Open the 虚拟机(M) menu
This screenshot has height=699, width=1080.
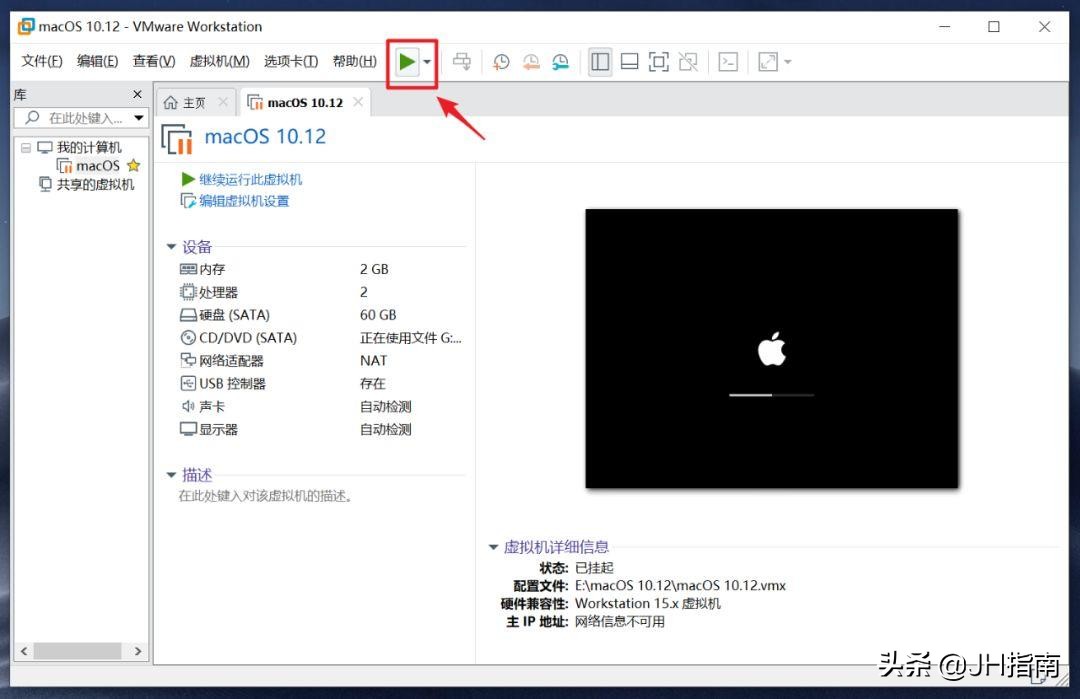[x=219, y=61]
